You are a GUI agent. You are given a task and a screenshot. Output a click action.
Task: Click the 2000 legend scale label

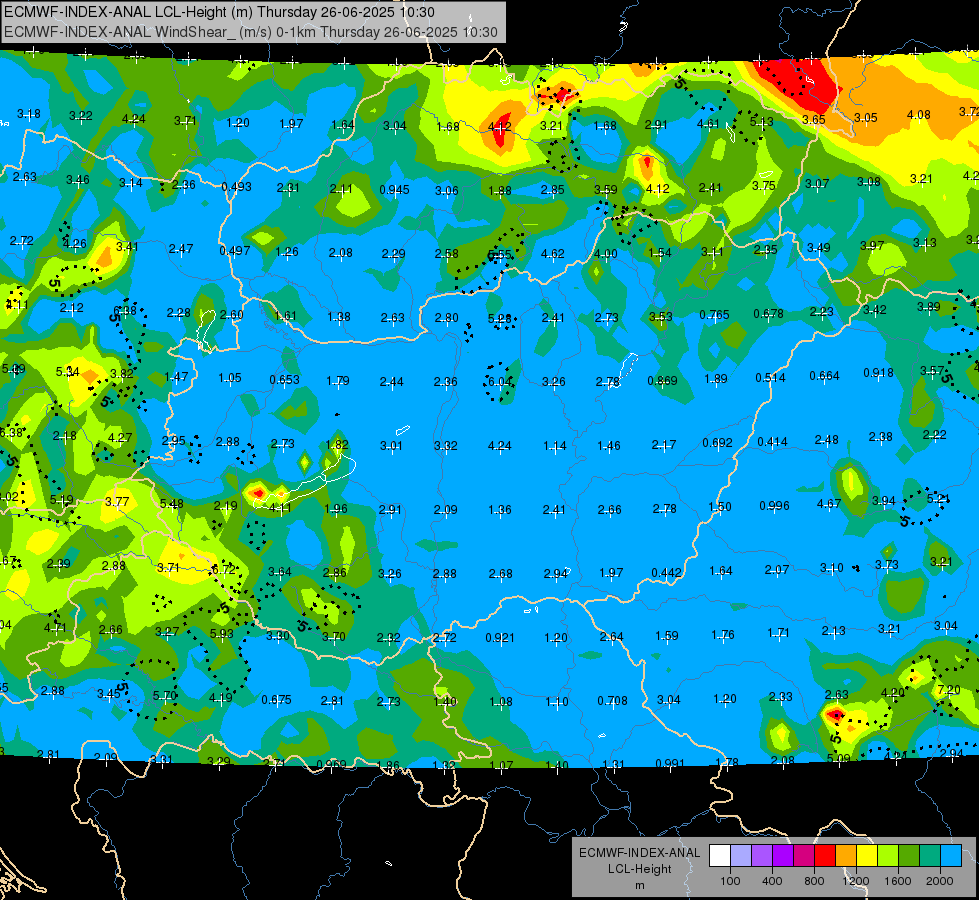coord(940,881)
